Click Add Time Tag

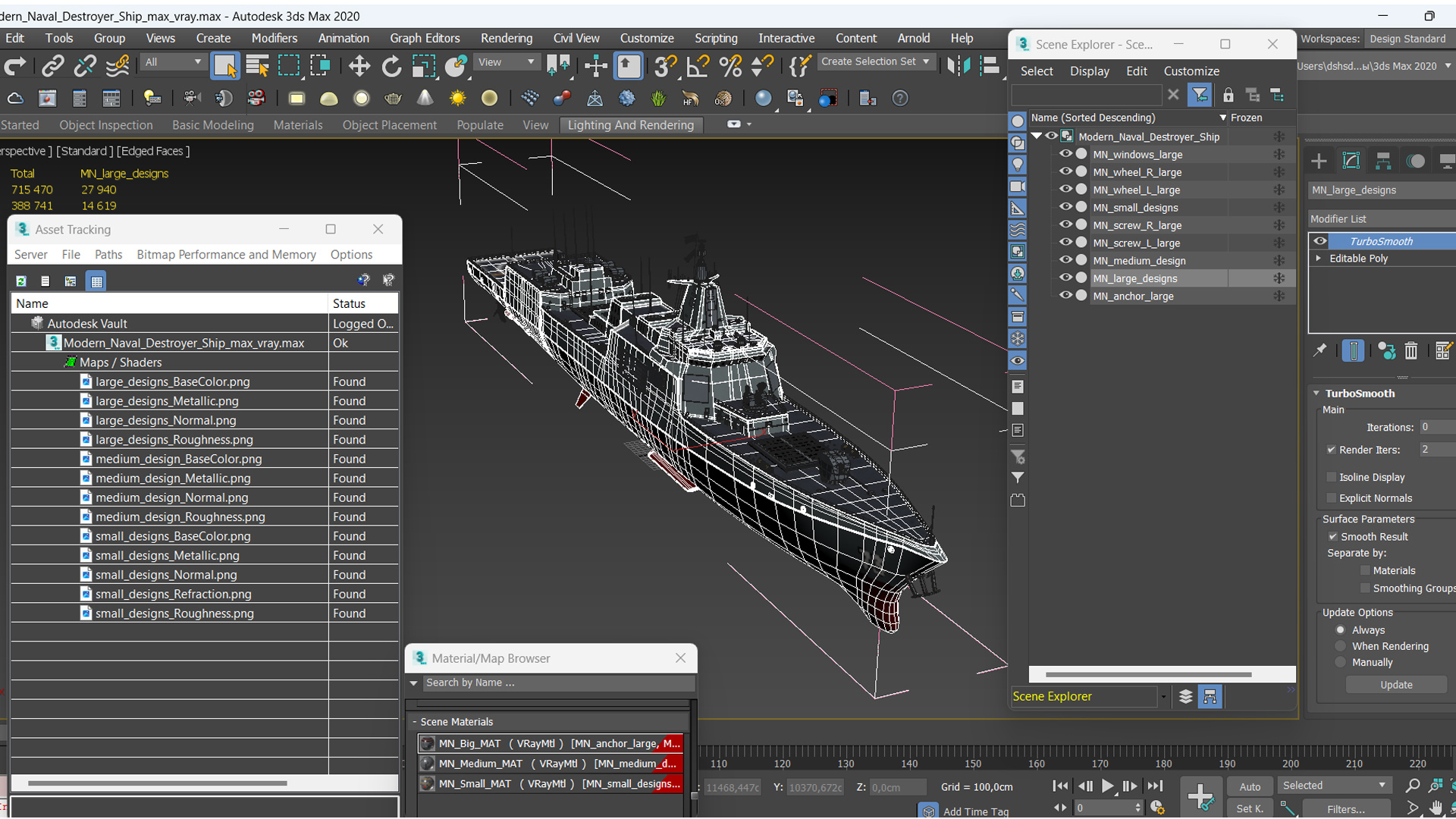(975, 811)
